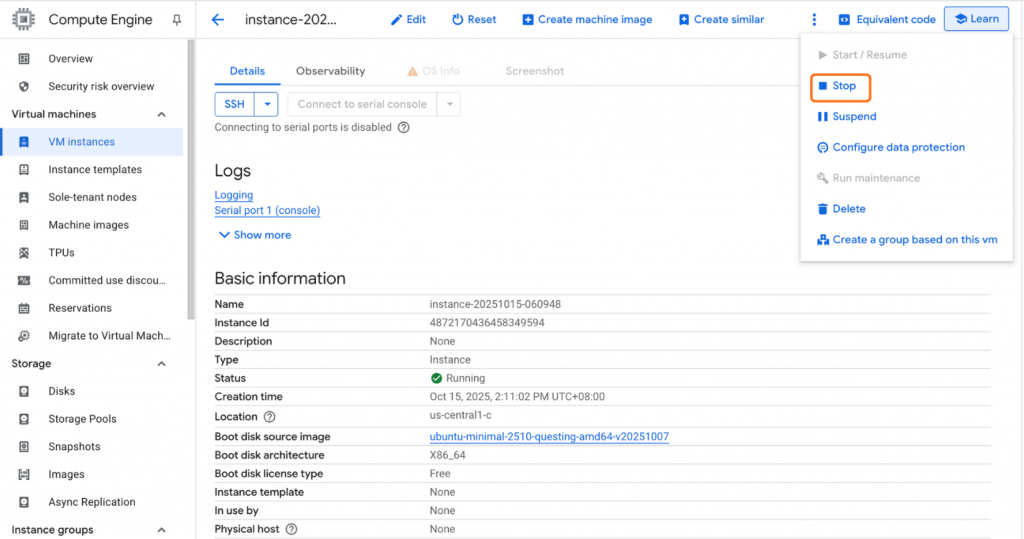Select Run maintenance menu item
The image size is (1024, 539).
pyautogui.click(x=869, y=178)
